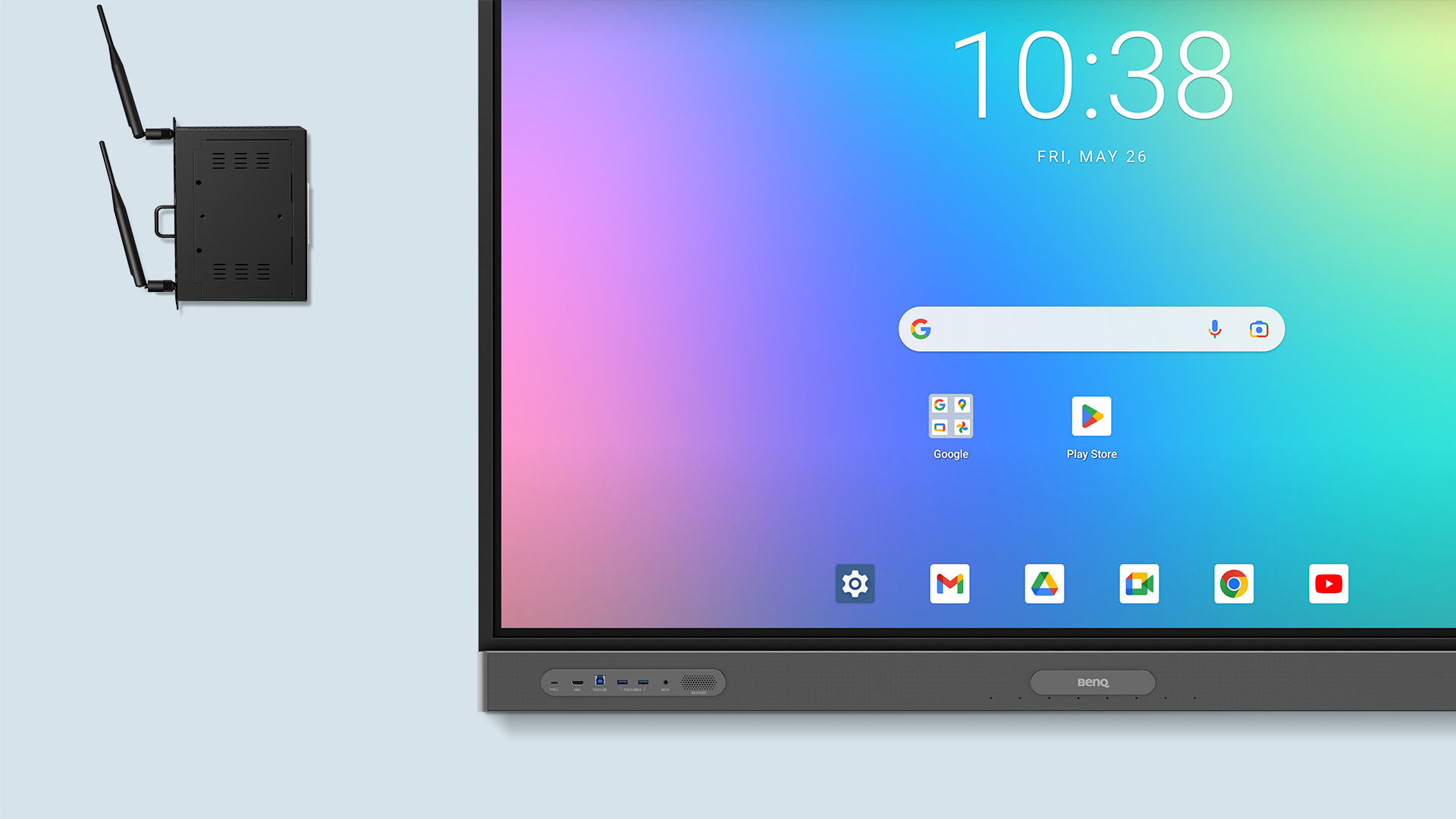Open device Settings
Image resolution: width=1456 pixels, height=819 pixels.
(854, 584)
